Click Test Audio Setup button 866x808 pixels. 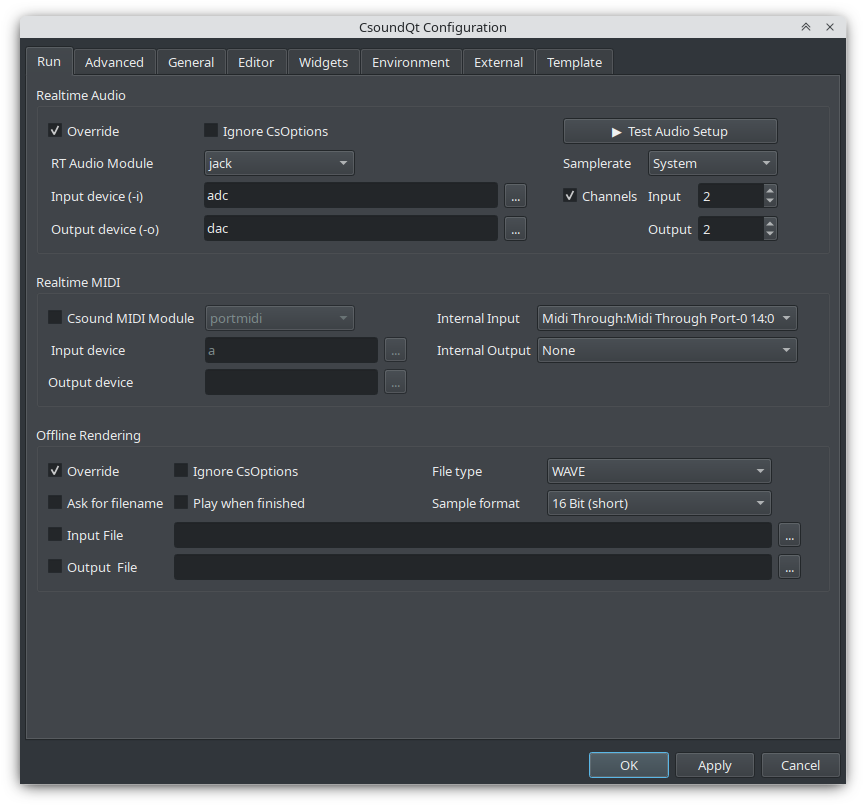[670, 131]
